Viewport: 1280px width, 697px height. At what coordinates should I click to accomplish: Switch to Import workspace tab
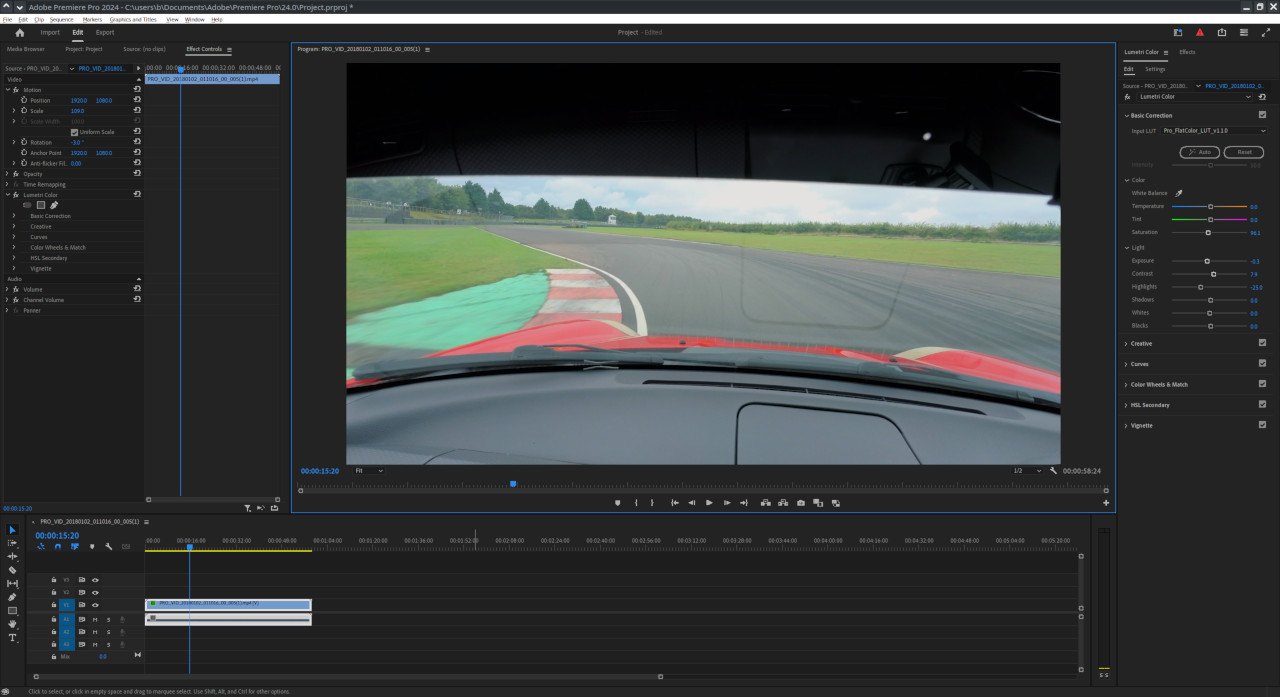pyautogui.click(x=50, y=32)
